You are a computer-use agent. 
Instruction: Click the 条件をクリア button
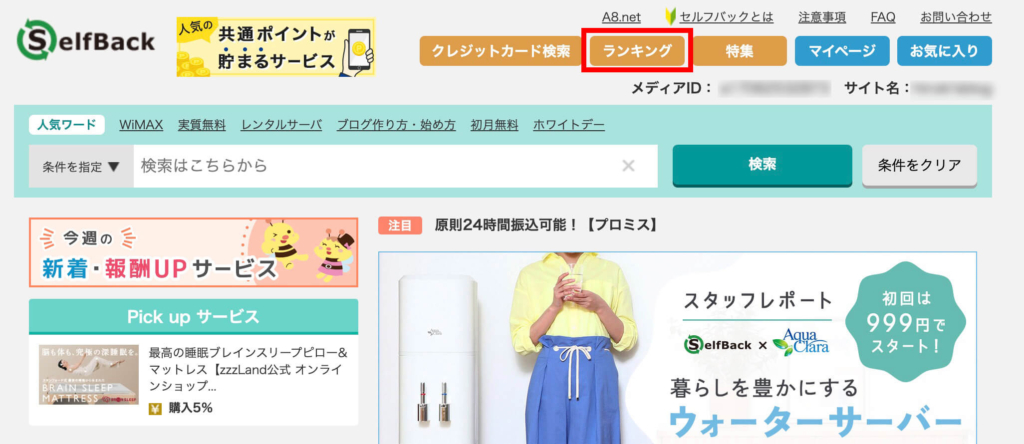(920, 165)
